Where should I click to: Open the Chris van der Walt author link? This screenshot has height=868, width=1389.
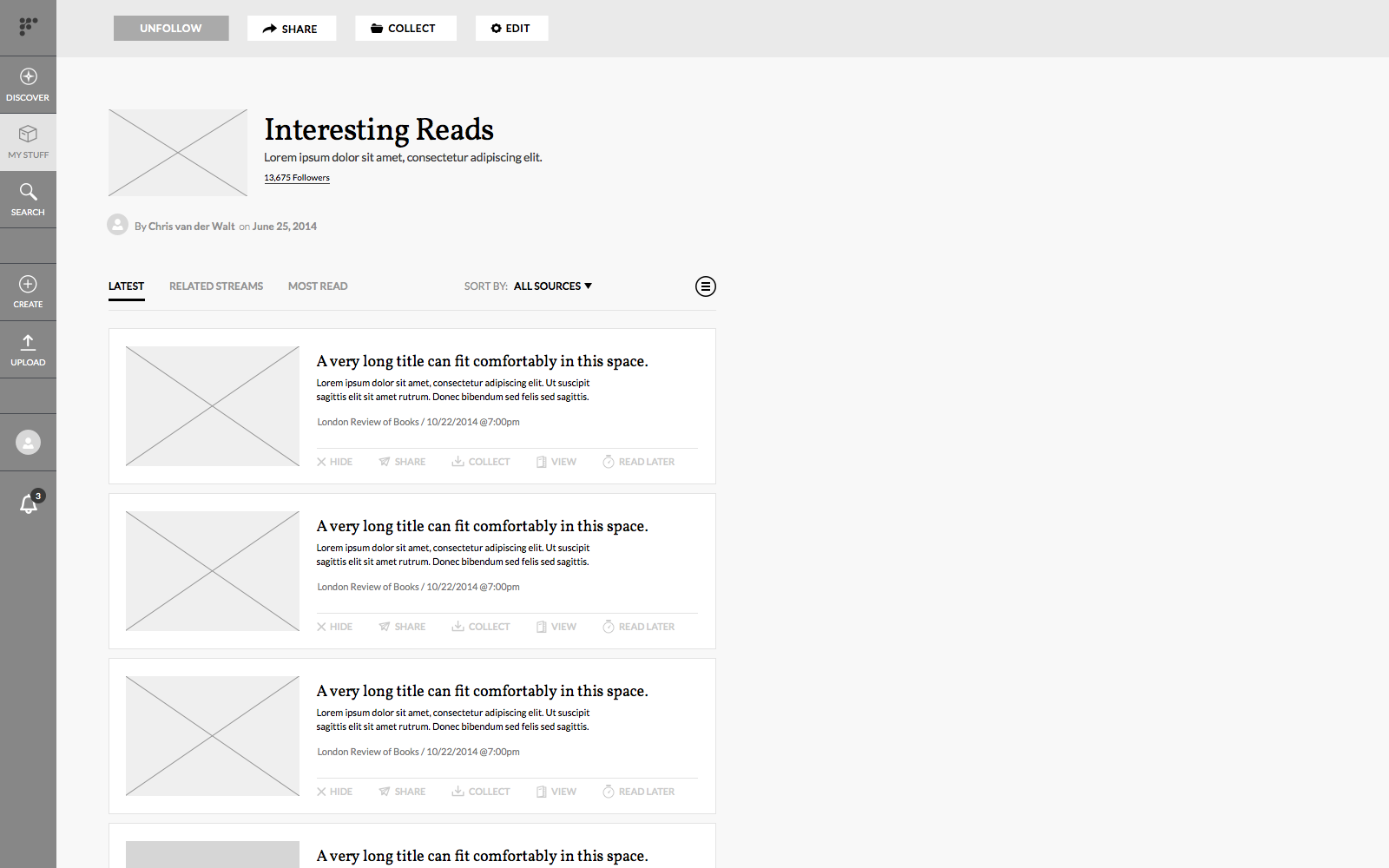192,227
